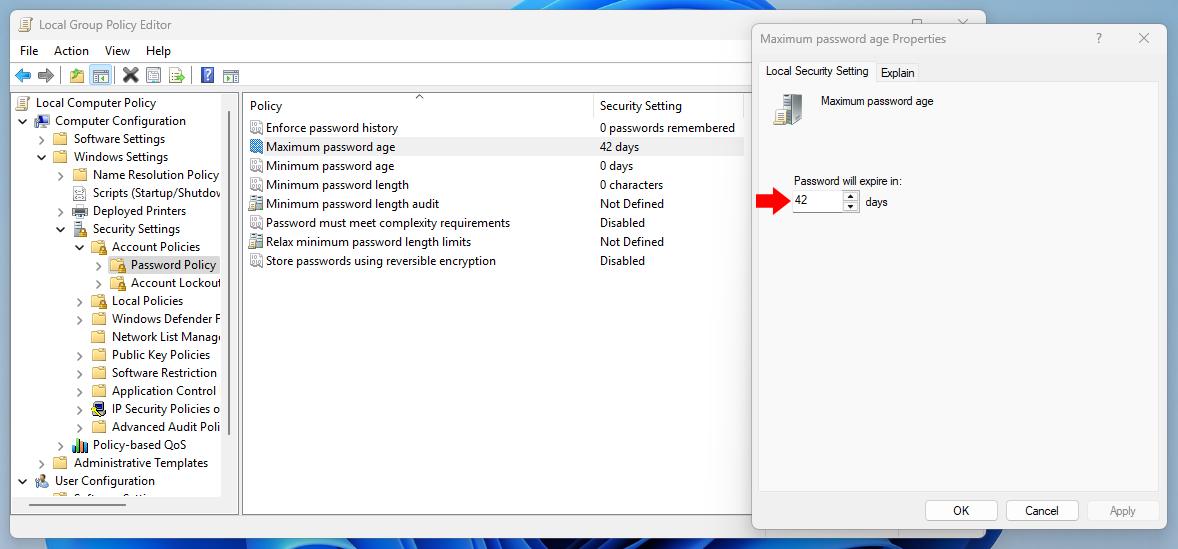Click the Maximum password age policy icon
Viewport: 1178px width, 549px height.
pyautogui.click(x=256, y=147)
